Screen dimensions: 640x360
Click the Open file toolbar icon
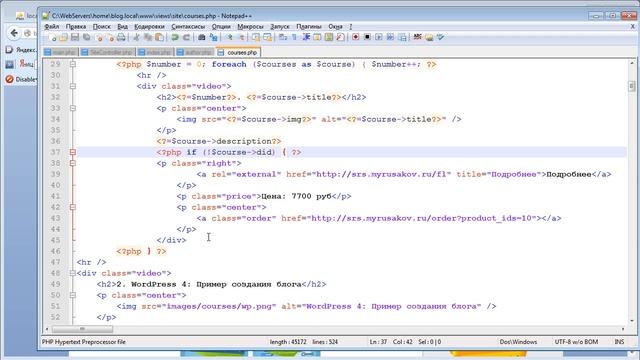coord(63,38)
